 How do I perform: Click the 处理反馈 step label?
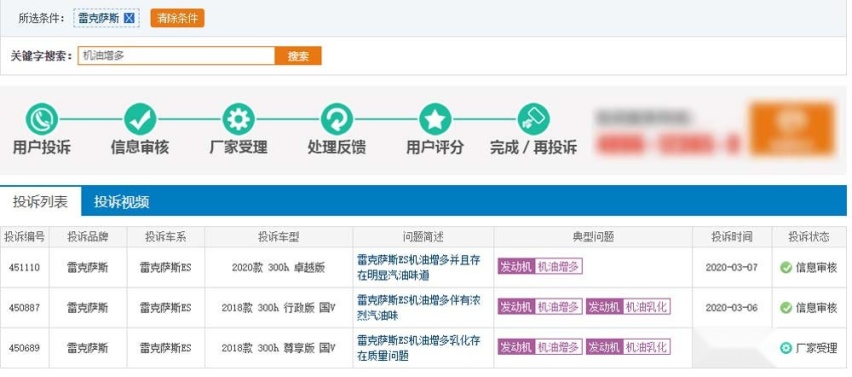point(337,147)
